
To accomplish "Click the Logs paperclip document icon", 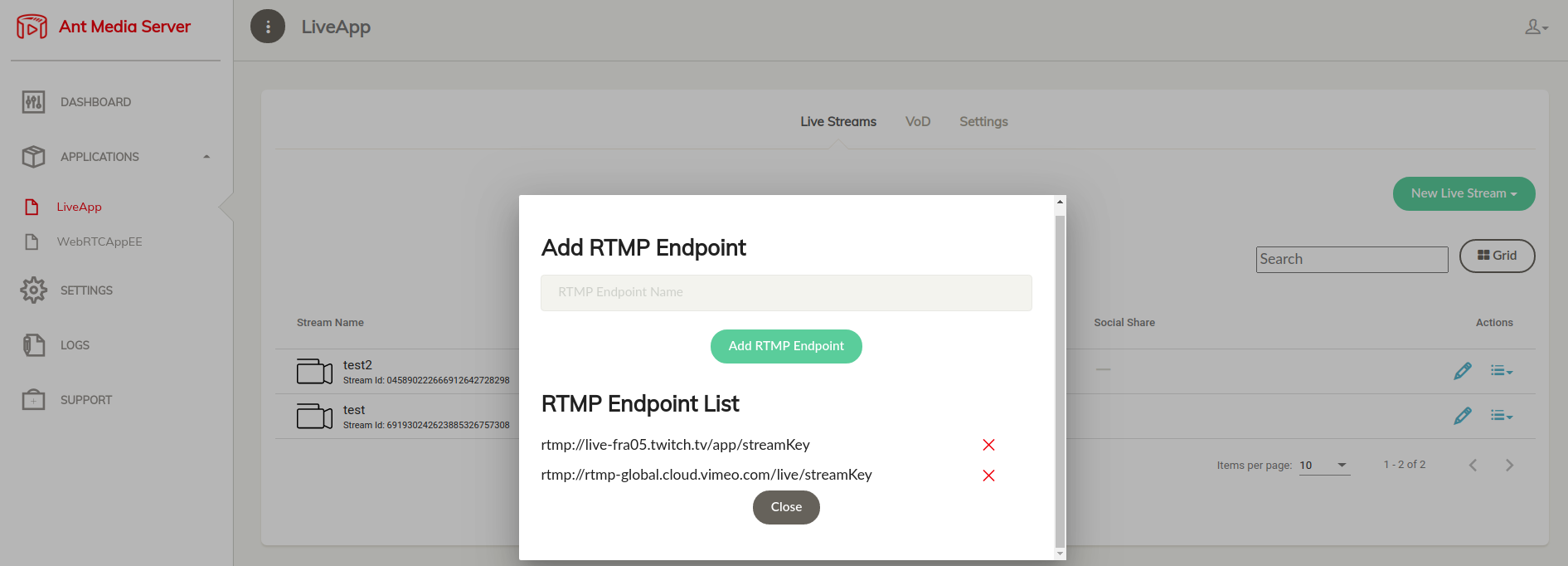I will click(x=33, y=345).
